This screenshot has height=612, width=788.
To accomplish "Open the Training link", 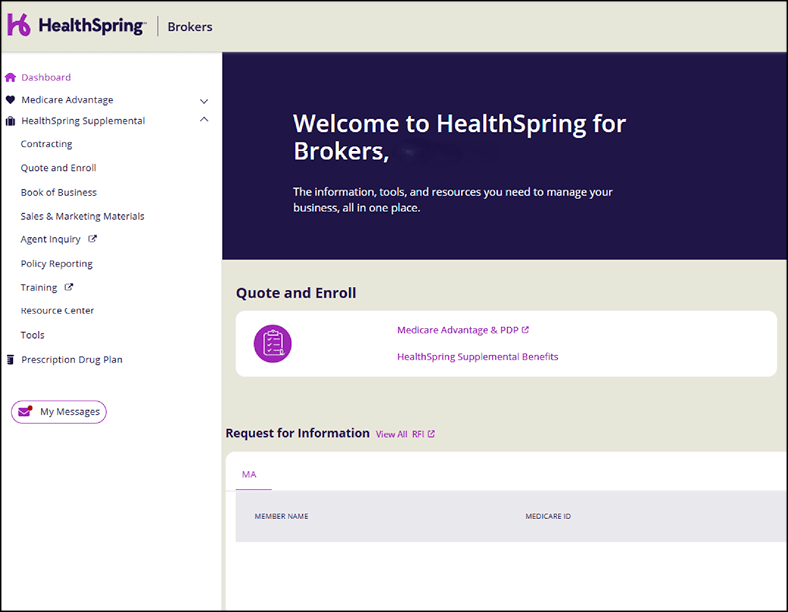I will [39, 287].
